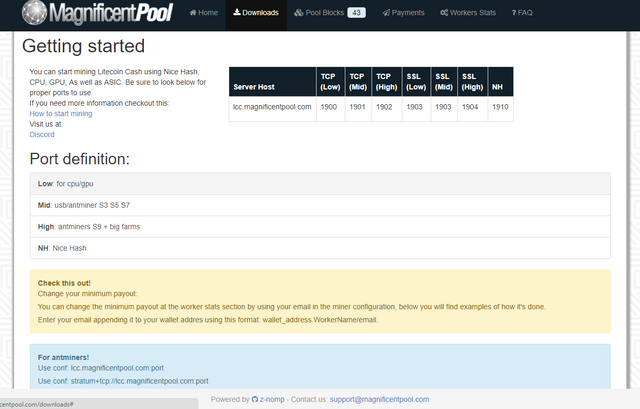This screenshot has height=409, width=640.
Task: Open Workers Stats page
Action: [468, 13]
